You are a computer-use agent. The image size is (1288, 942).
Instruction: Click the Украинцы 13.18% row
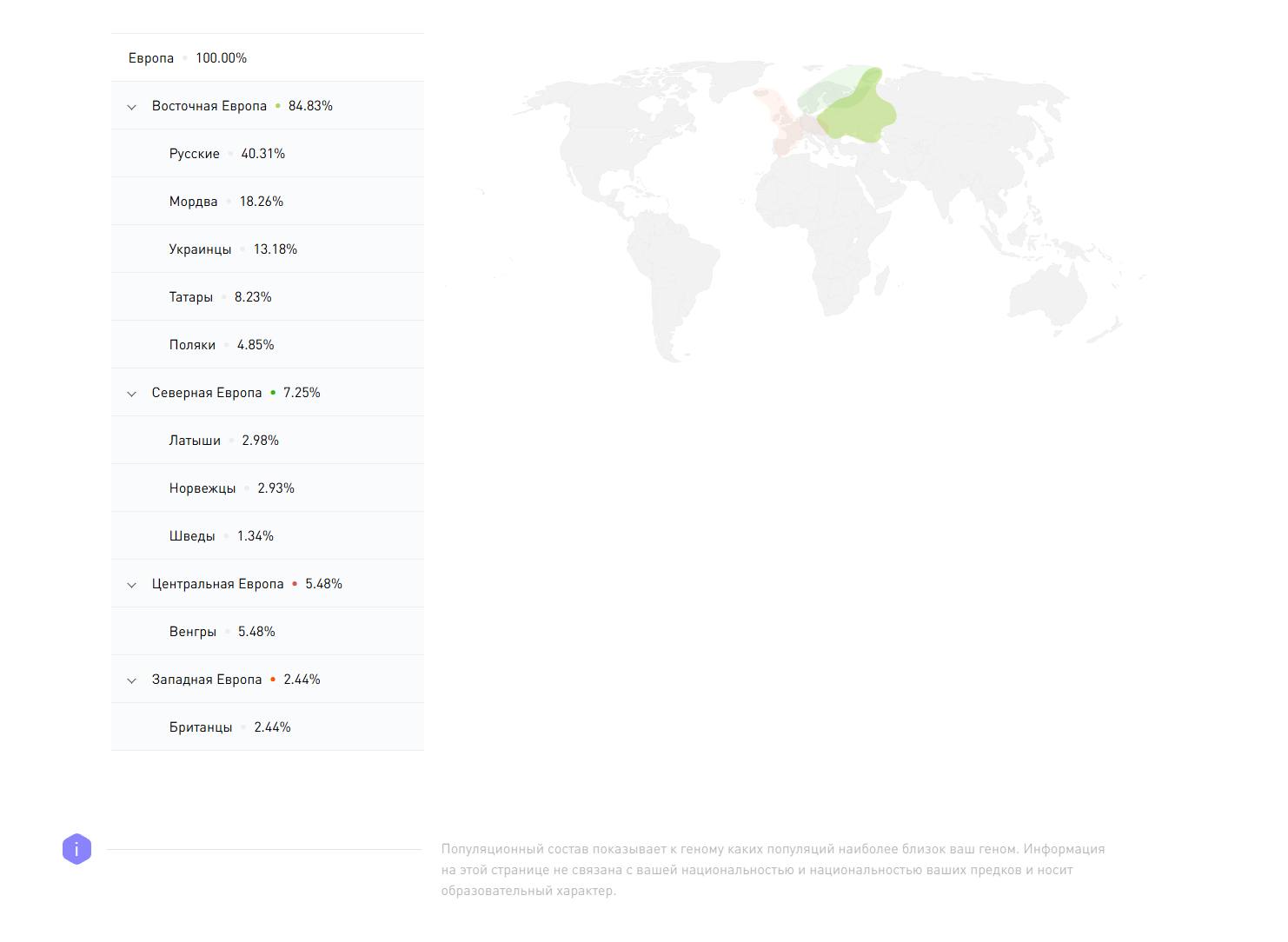click(233, 249)
